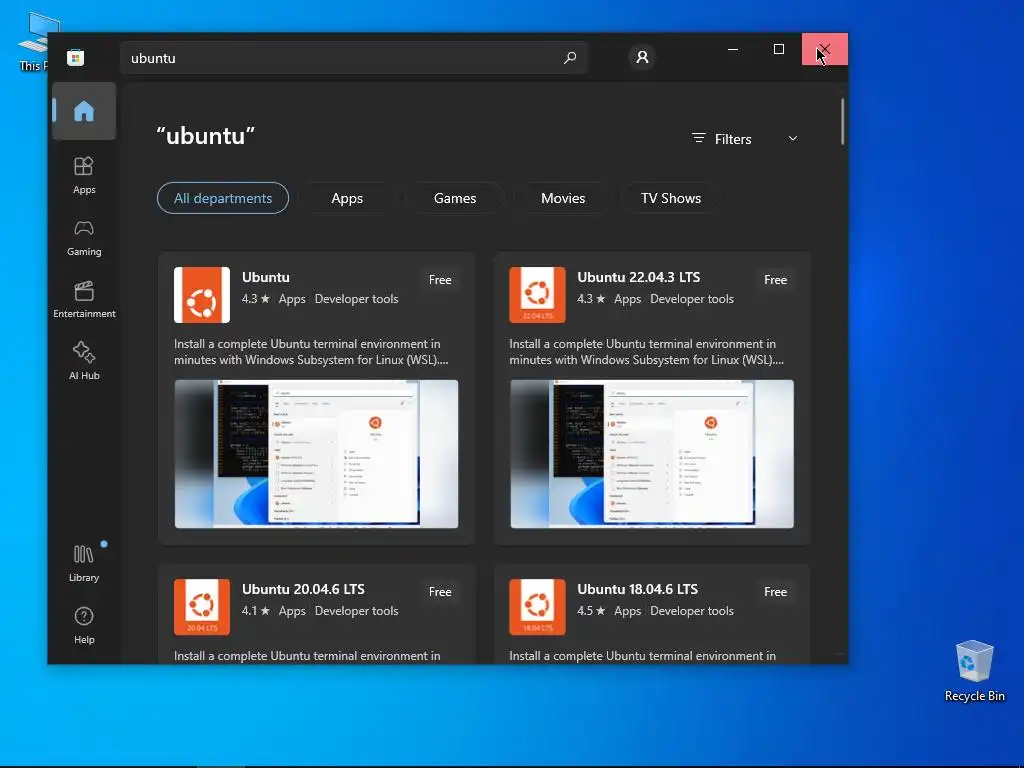Open Ubuntu card screenshot thumbnail
Image resolution: width=1024 pixels, height=768 pixels.
[316, 454]
